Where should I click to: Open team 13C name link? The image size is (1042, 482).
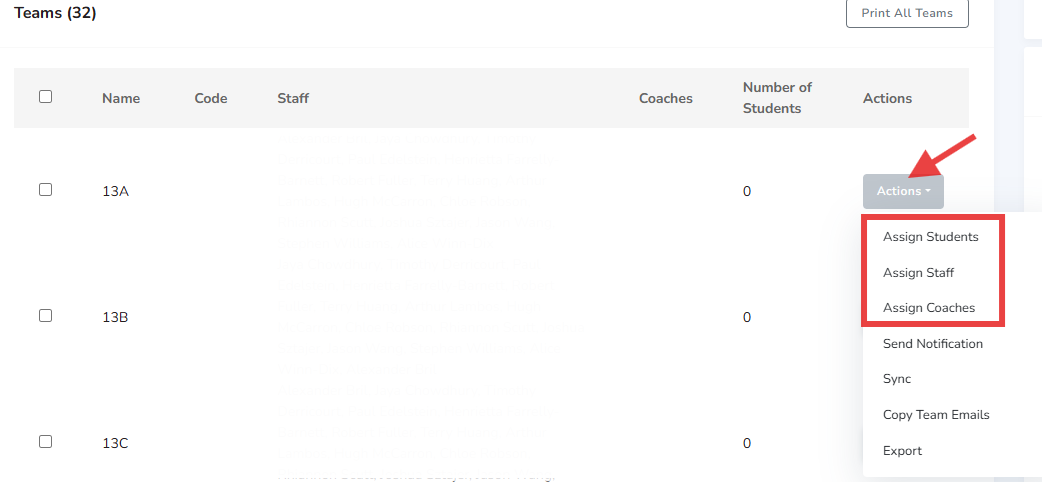115,443
